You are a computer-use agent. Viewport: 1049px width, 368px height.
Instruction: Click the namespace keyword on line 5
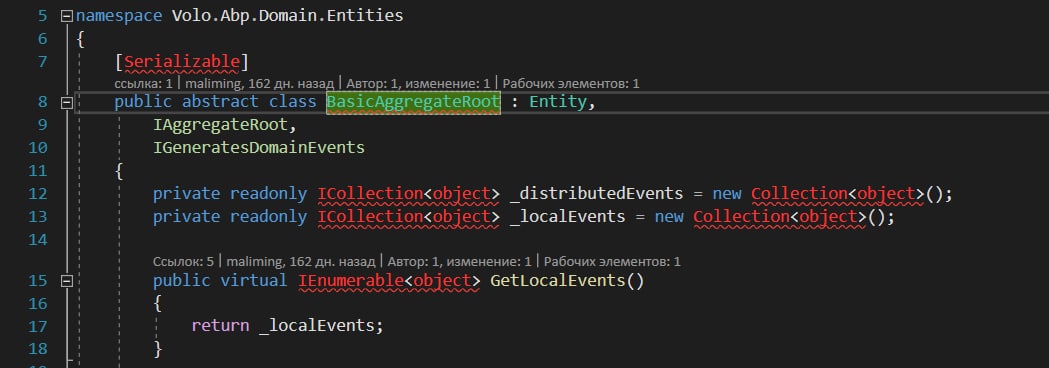coord(118,16)
